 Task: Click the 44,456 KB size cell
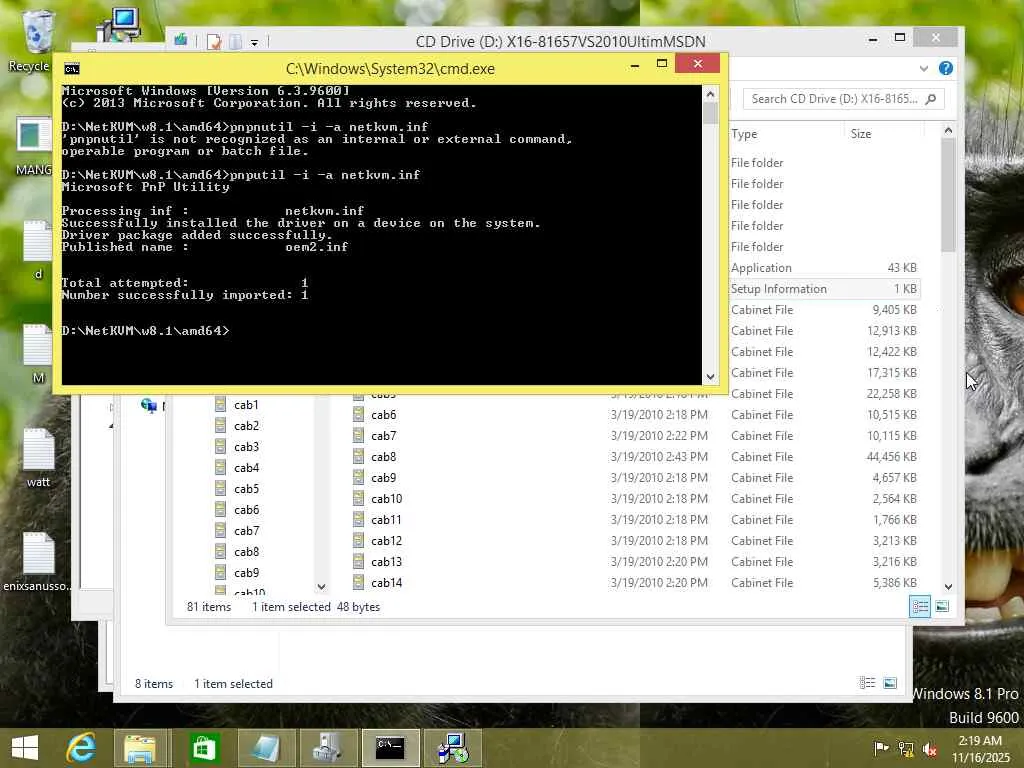tap(891, 456)
